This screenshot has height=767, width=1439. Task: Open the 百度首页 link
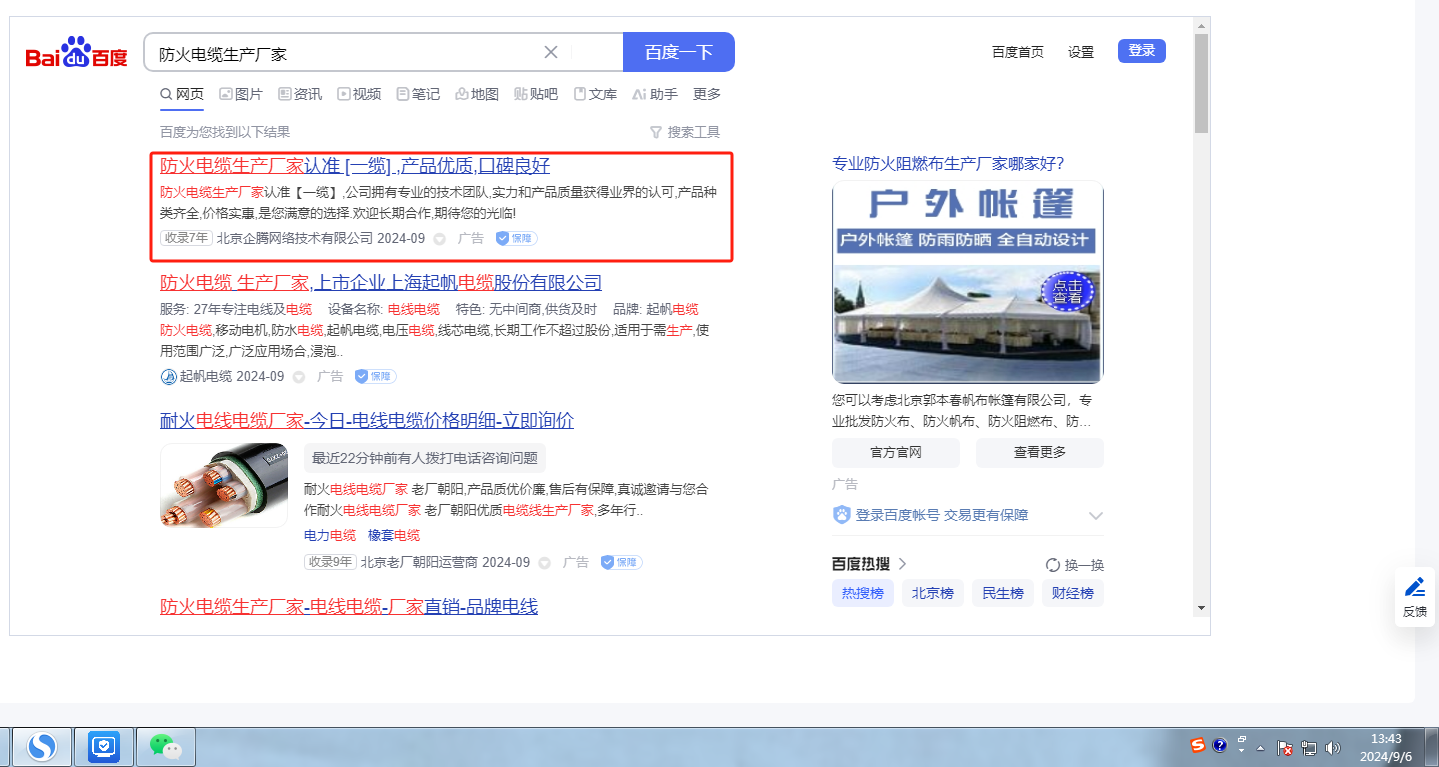[1018, 52]
